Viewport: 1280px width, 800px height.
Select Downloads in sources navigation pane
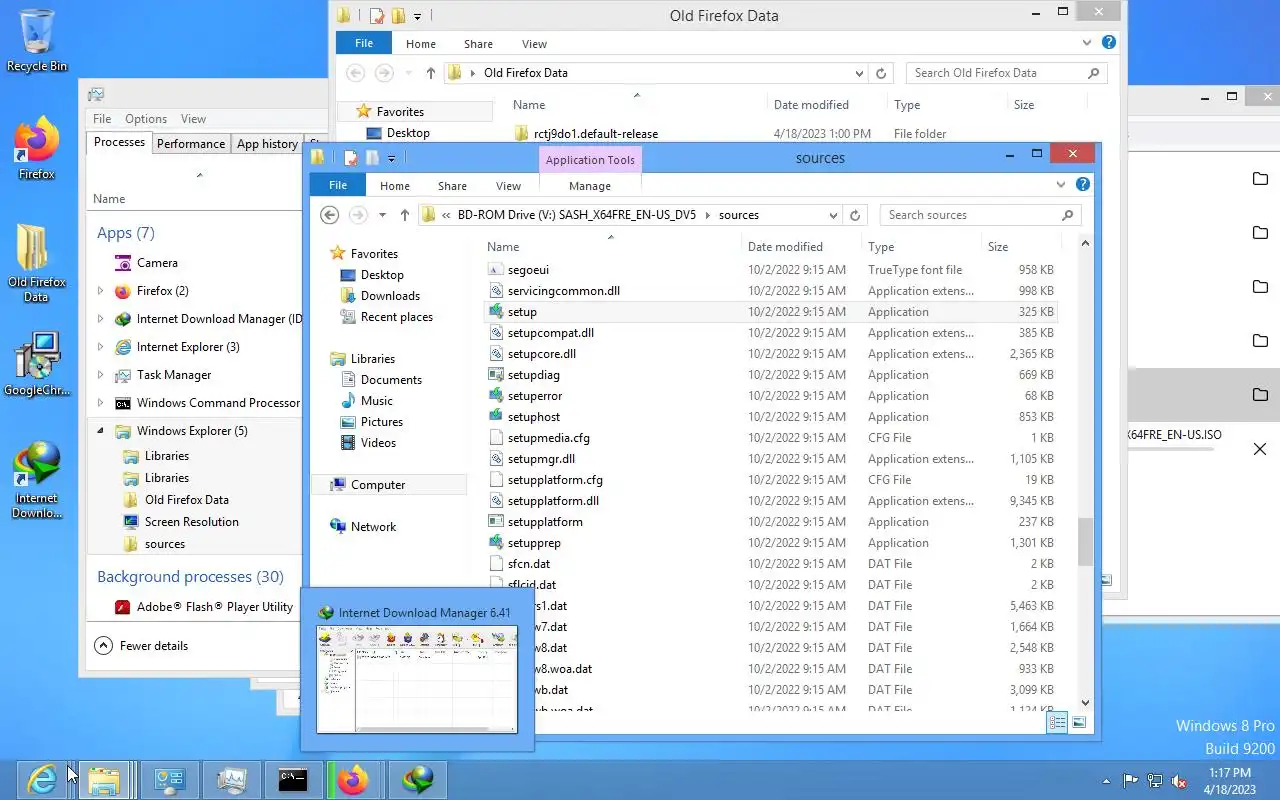click(390, 296)
